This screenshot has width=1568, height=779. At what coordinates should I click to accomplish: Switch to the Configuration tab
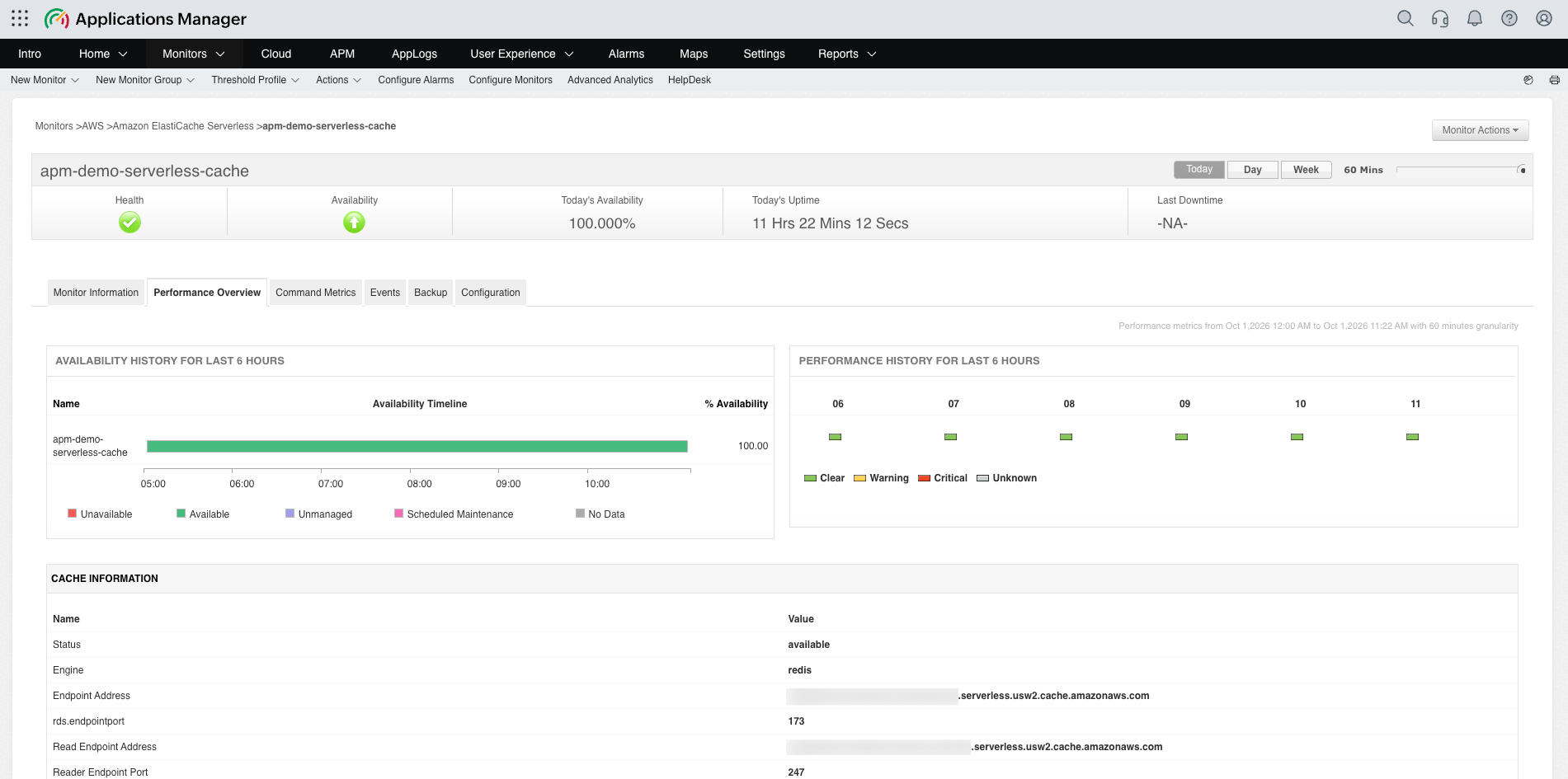click(491, 293)
